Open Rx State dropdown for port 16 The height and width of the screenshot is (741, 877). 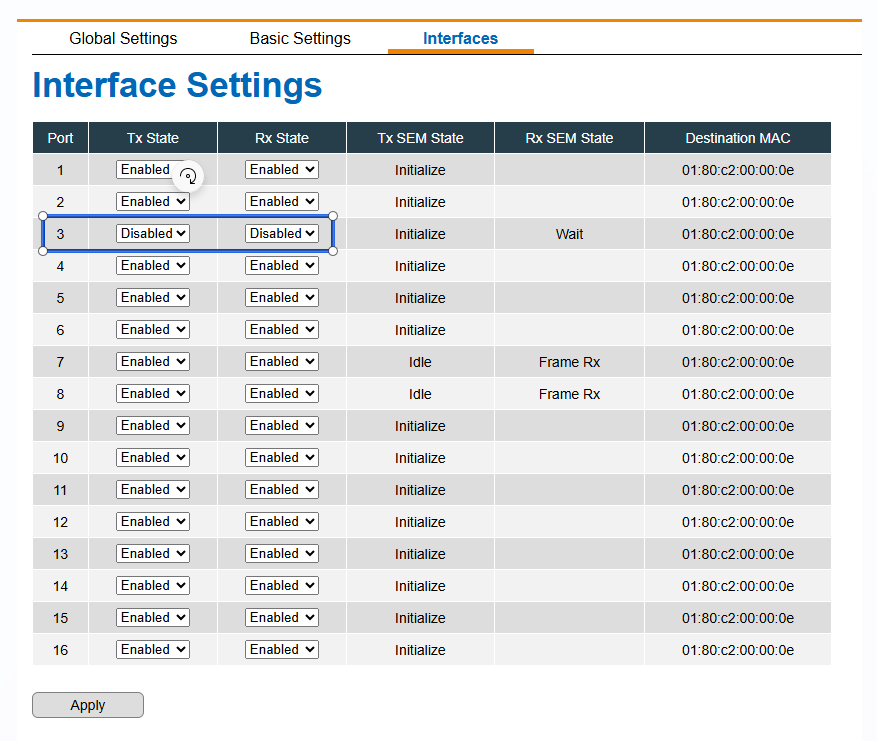click(282, 649)
